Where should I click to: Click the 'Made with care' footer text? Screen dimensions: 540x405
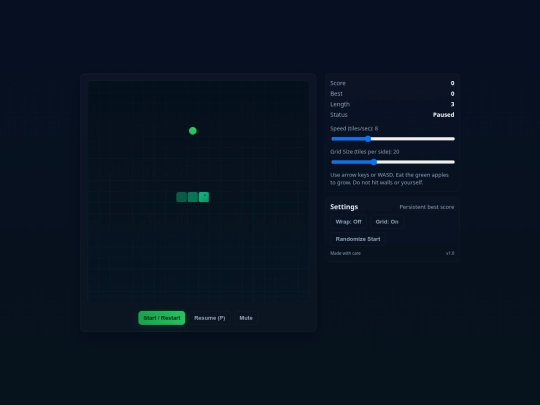345,253
